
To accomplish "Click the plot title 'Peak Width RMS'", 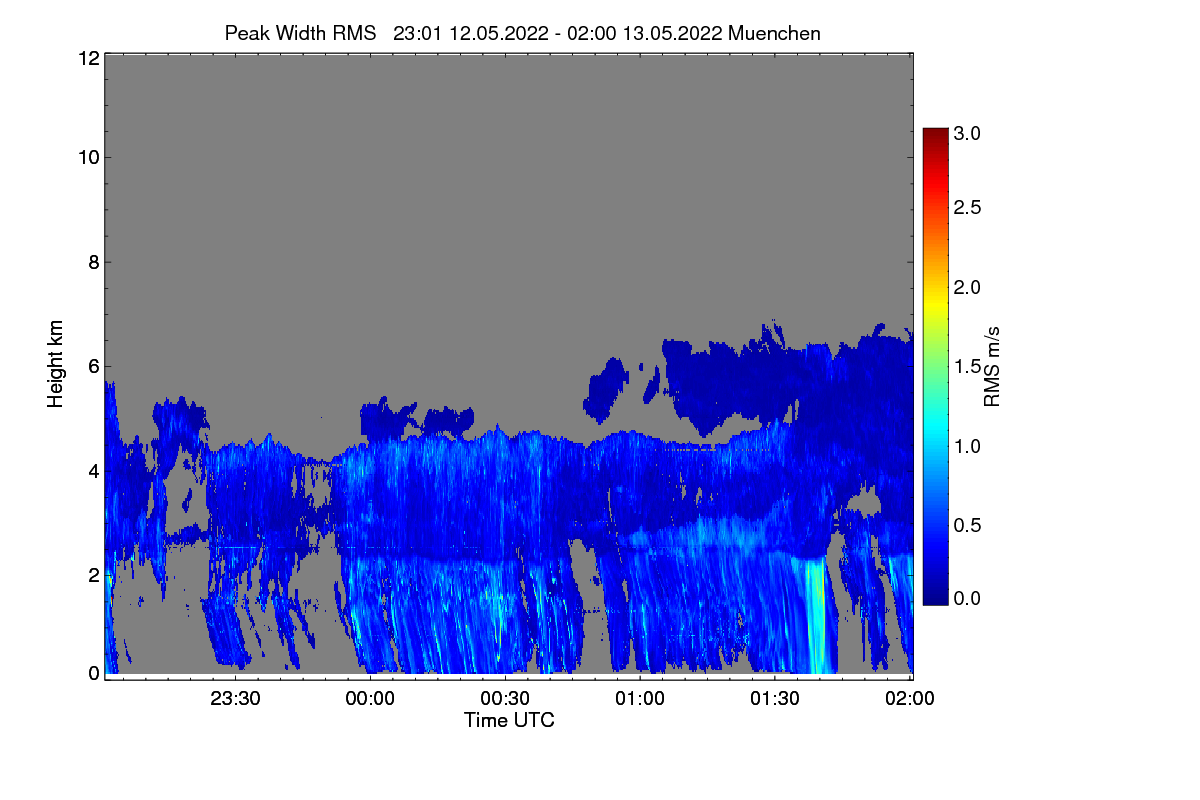I will 300,33.
